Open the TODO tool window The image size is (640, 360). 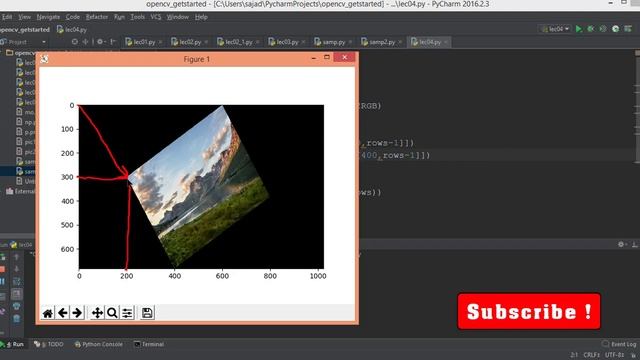tap(49, 344)
